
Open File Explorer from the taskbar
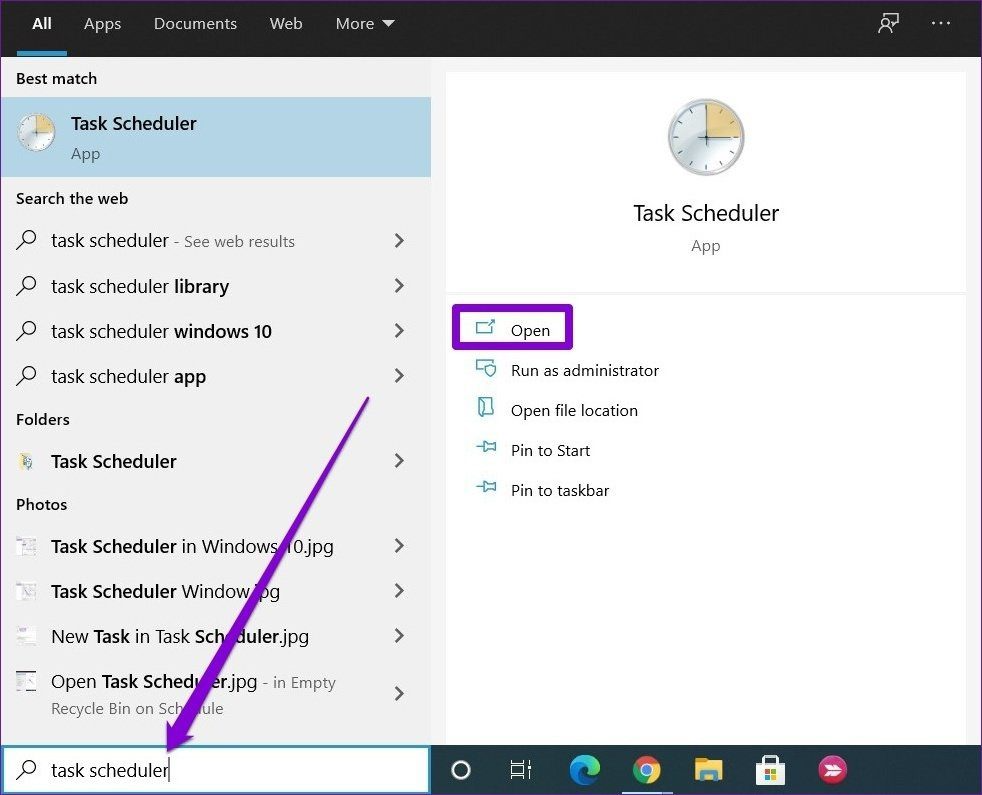708,770
